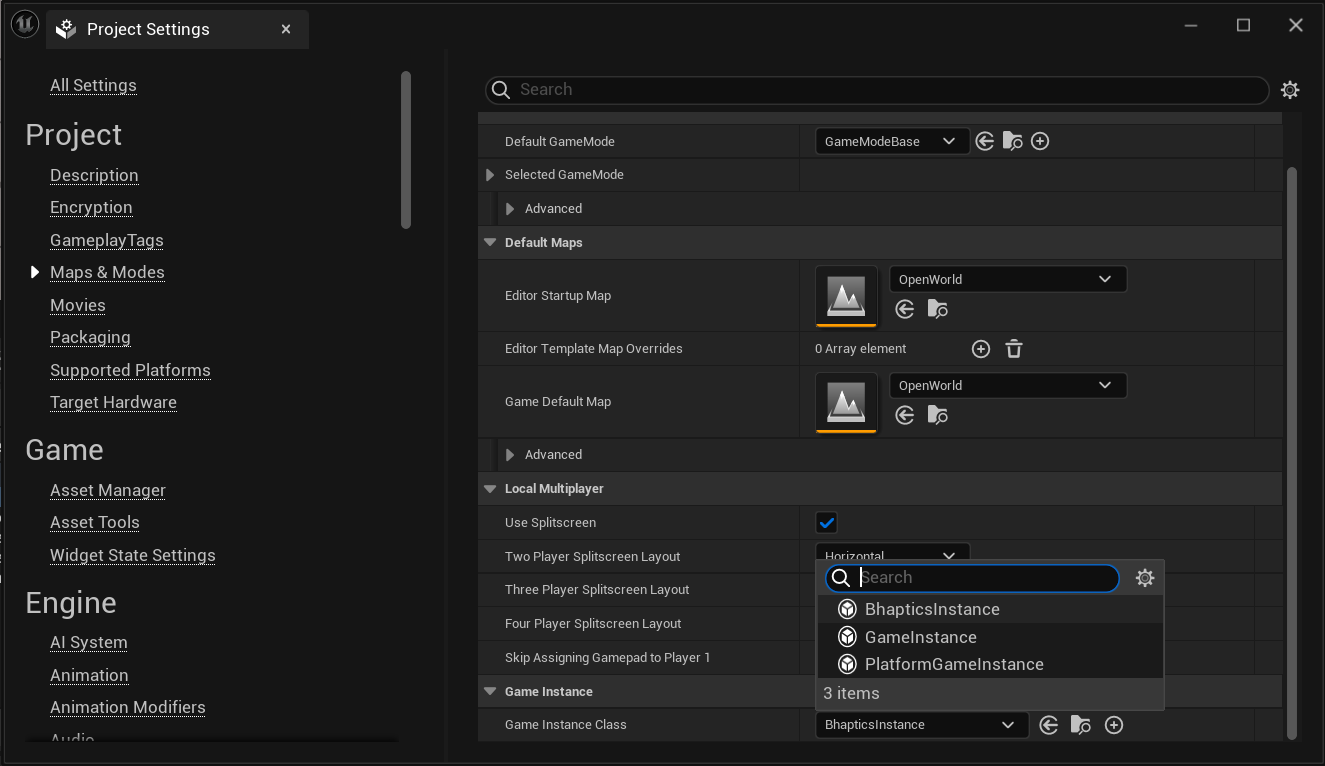Close the Project Settings tab

(286, 29)
